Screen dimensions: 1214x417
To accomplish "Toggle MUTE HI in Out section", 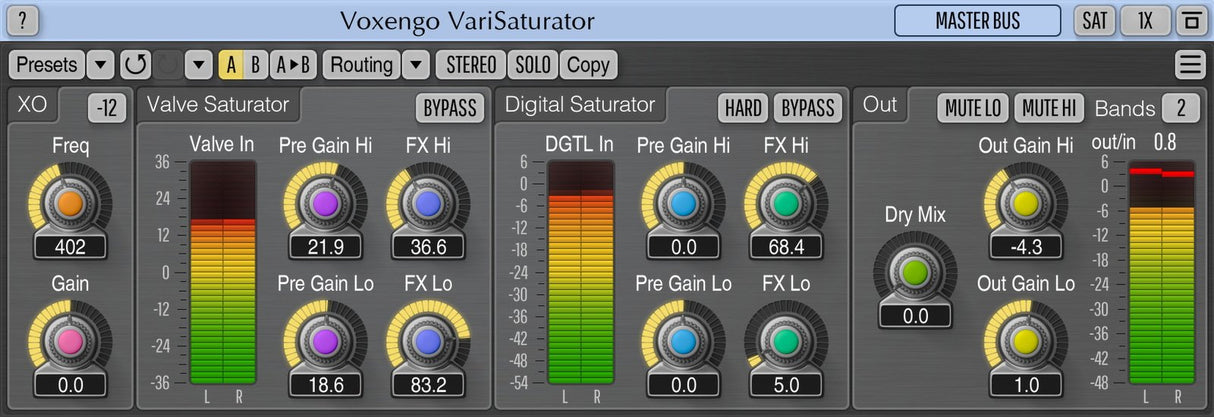I will 1048,108.
